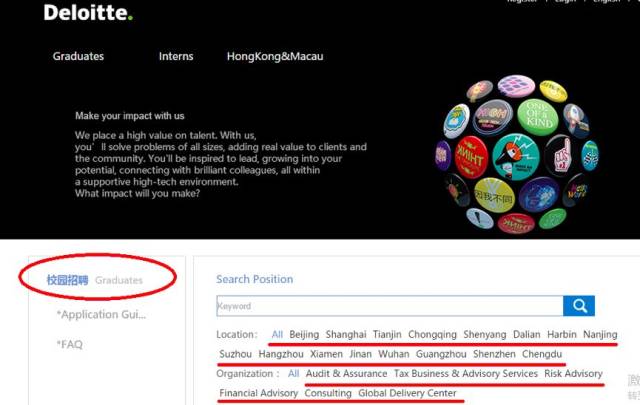This screenshot has height=405, width=640.
Task: Filter organization by Financial Advisory
Action: [x=259, y=393]
